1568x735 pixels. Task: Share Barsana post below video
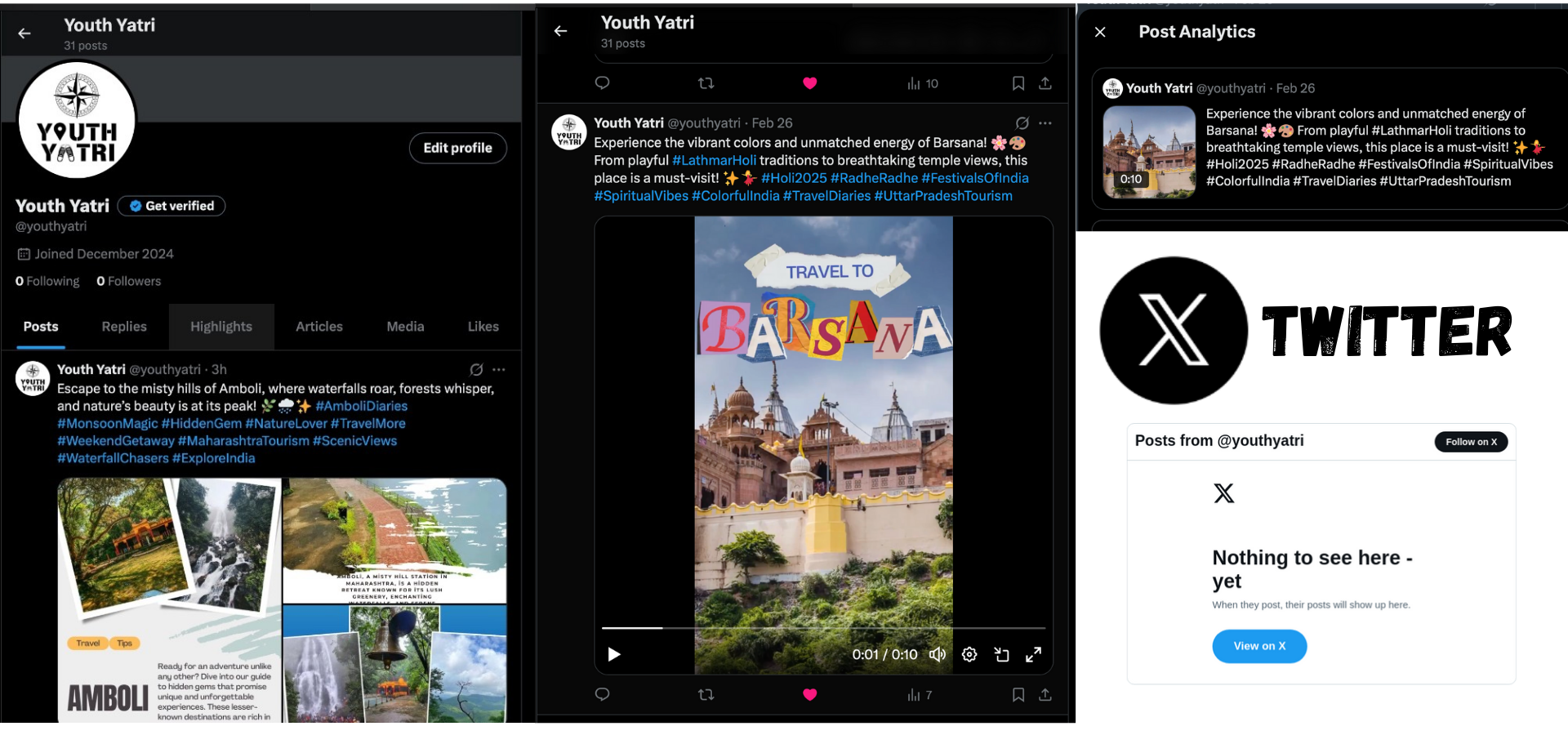click(x=1045, y=695)
